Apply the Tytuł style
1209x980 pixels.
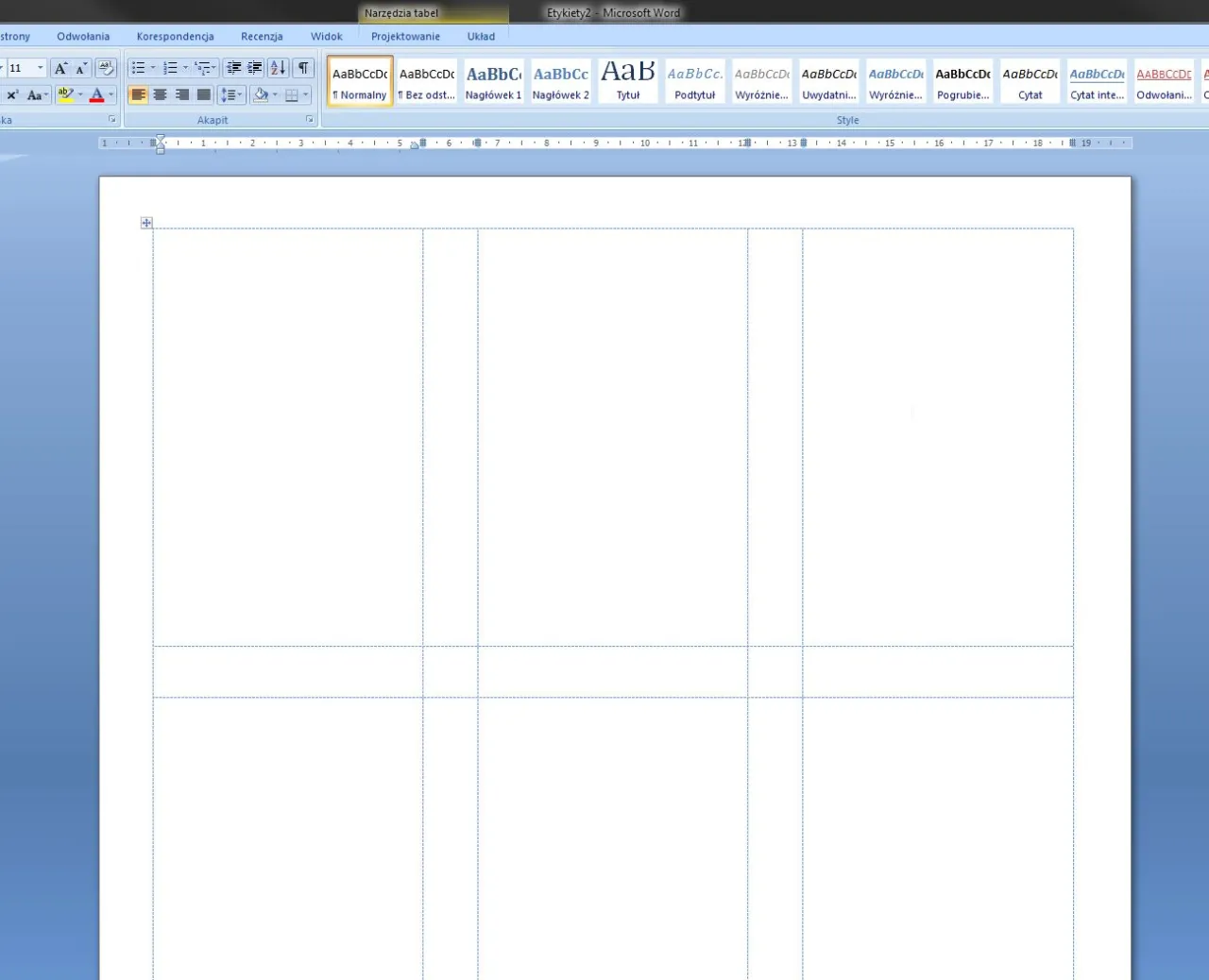(627, 81)
